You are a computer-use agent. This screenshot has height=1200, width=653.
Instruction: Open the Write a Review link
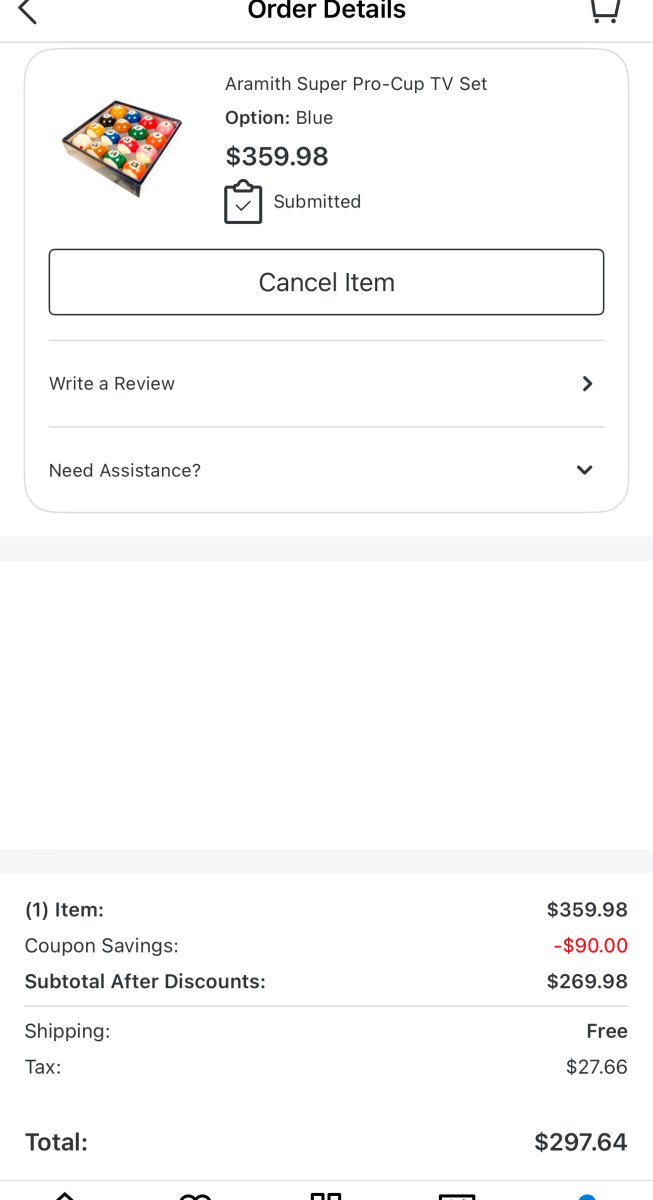112,384
